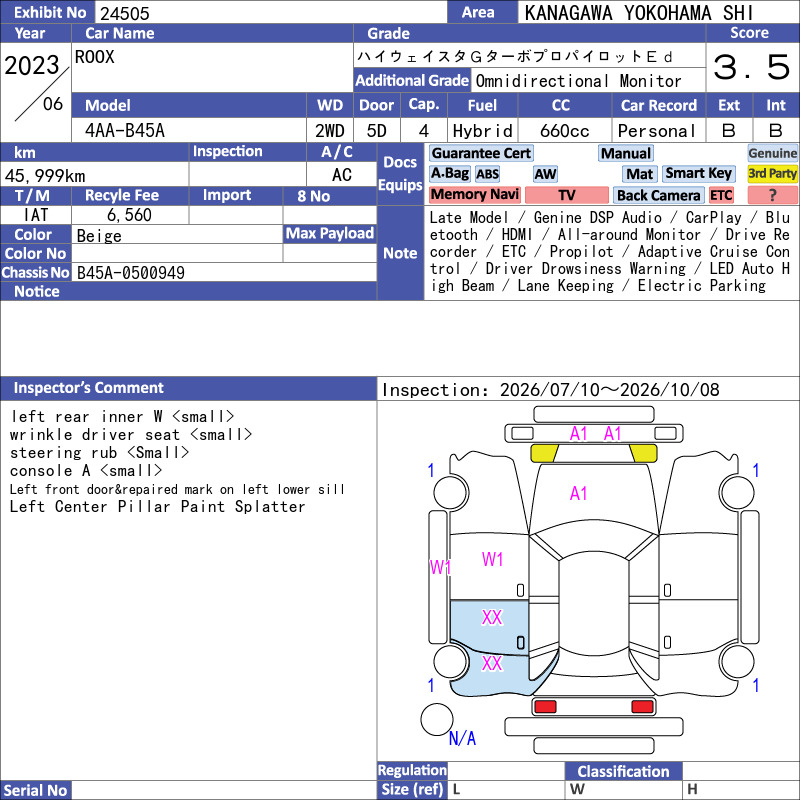Click the Serial No label
The image size is (800, 800).
[36, 790]
